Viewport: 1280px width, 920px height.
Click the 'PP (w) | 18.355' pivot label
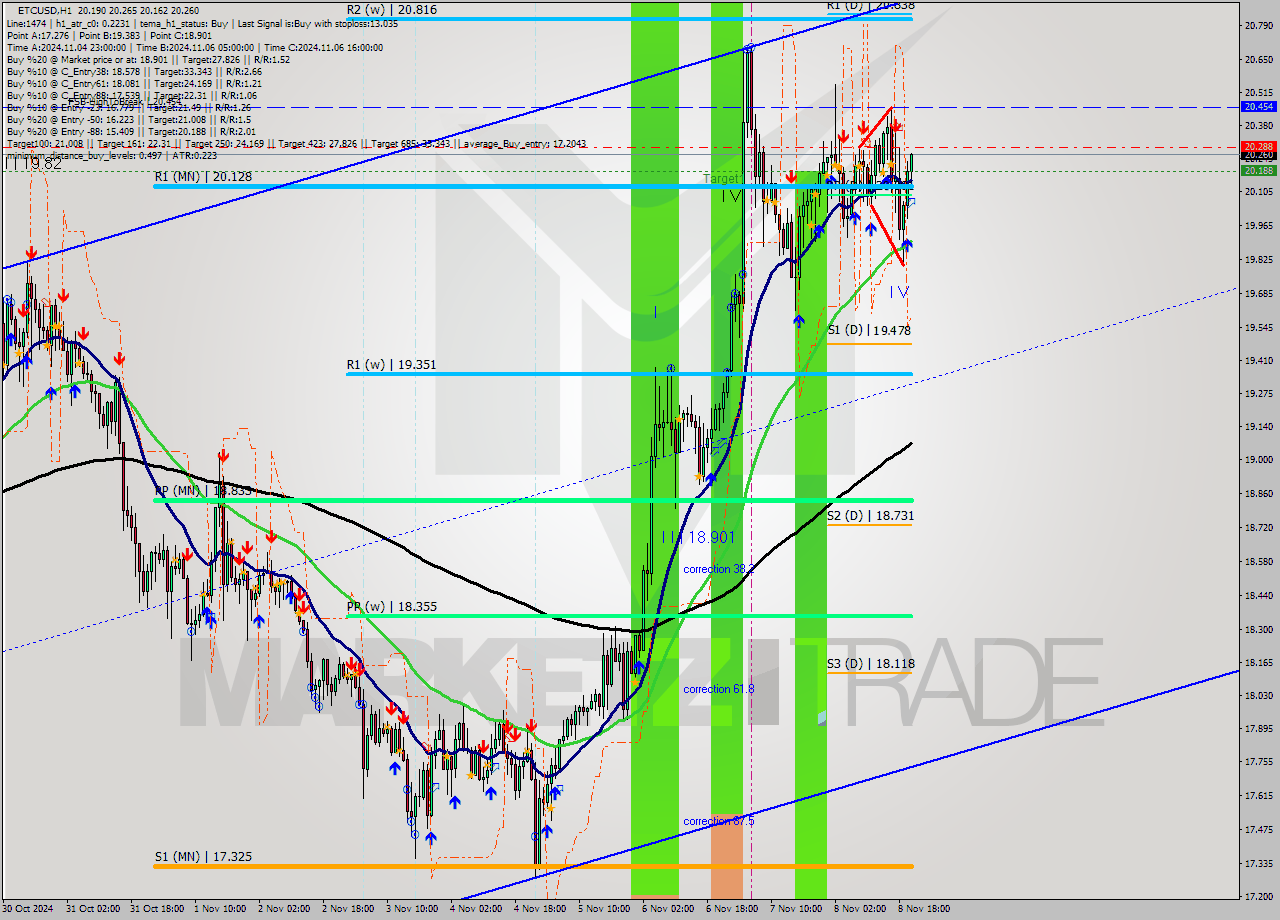tap(392, 606)
